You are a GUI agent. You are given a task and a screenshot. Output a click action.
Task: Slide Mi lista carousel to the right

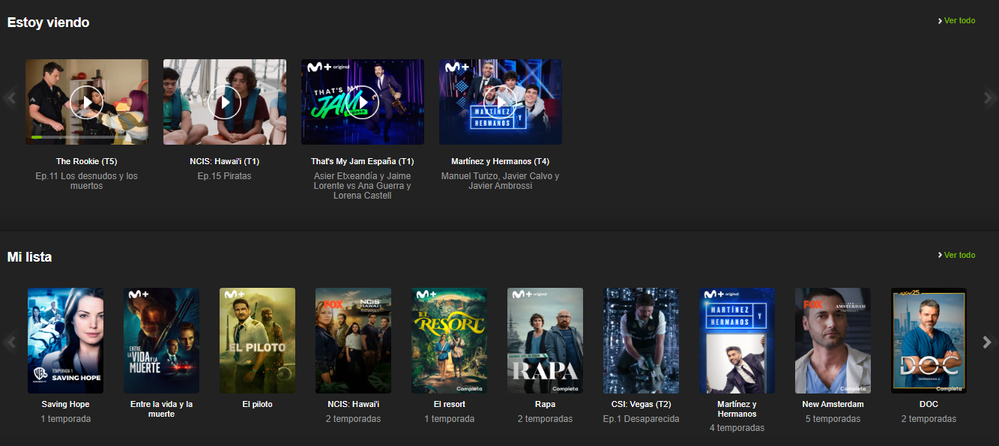click(x=988, y=342)
